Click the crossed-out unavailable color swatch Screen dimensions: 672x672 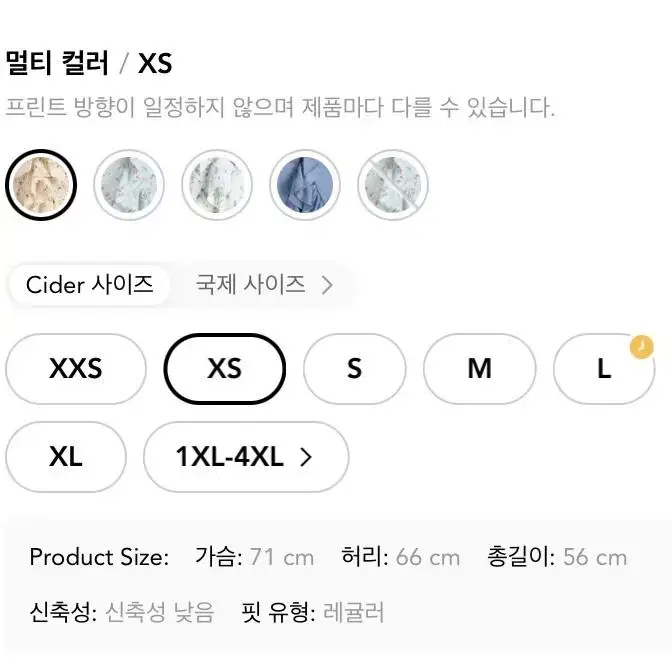393,185
